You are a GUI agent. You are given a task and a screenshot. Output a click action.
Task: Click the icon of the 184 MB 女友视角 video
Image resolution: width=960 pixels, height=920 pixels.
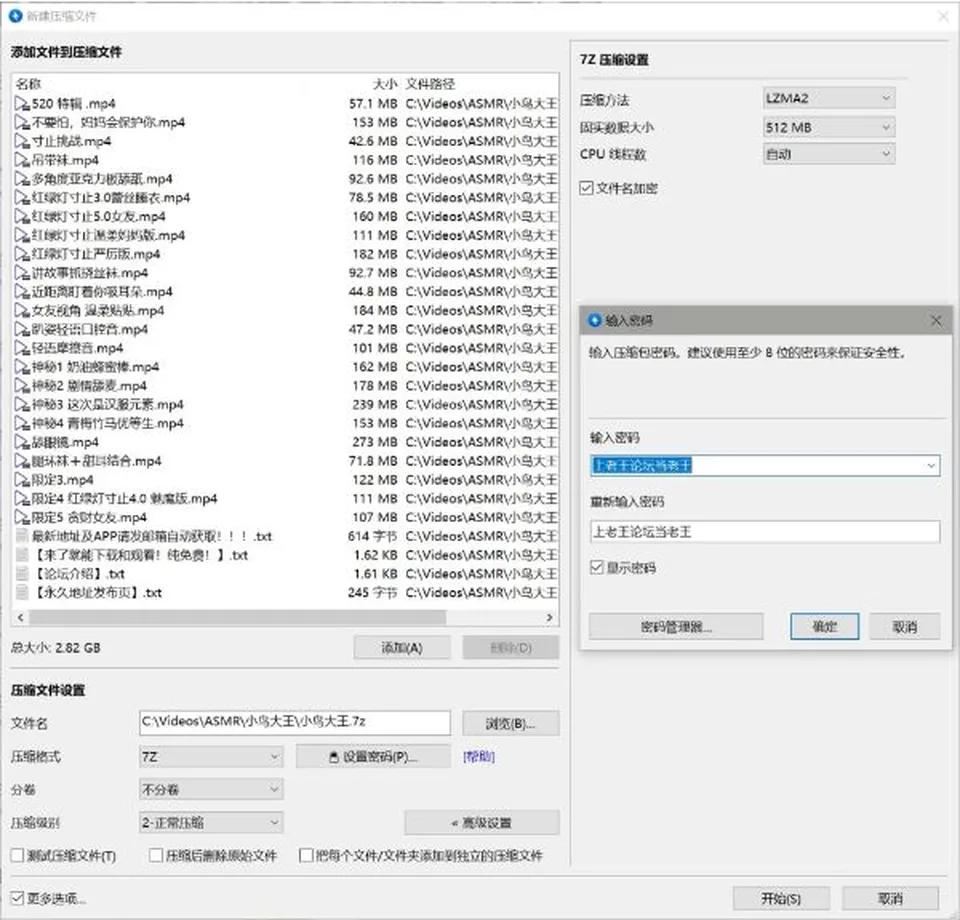pyautogui.click(x=22, y=310)
